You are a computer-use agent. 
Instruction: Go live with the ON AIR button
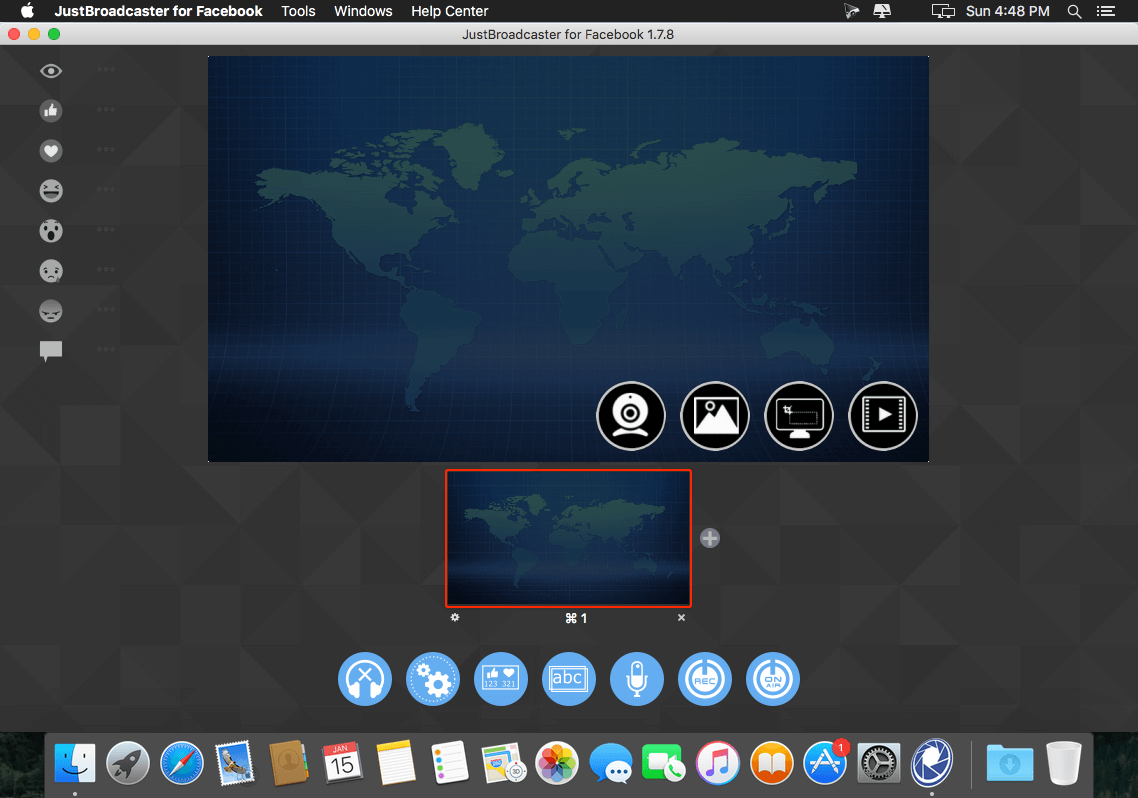773,679
